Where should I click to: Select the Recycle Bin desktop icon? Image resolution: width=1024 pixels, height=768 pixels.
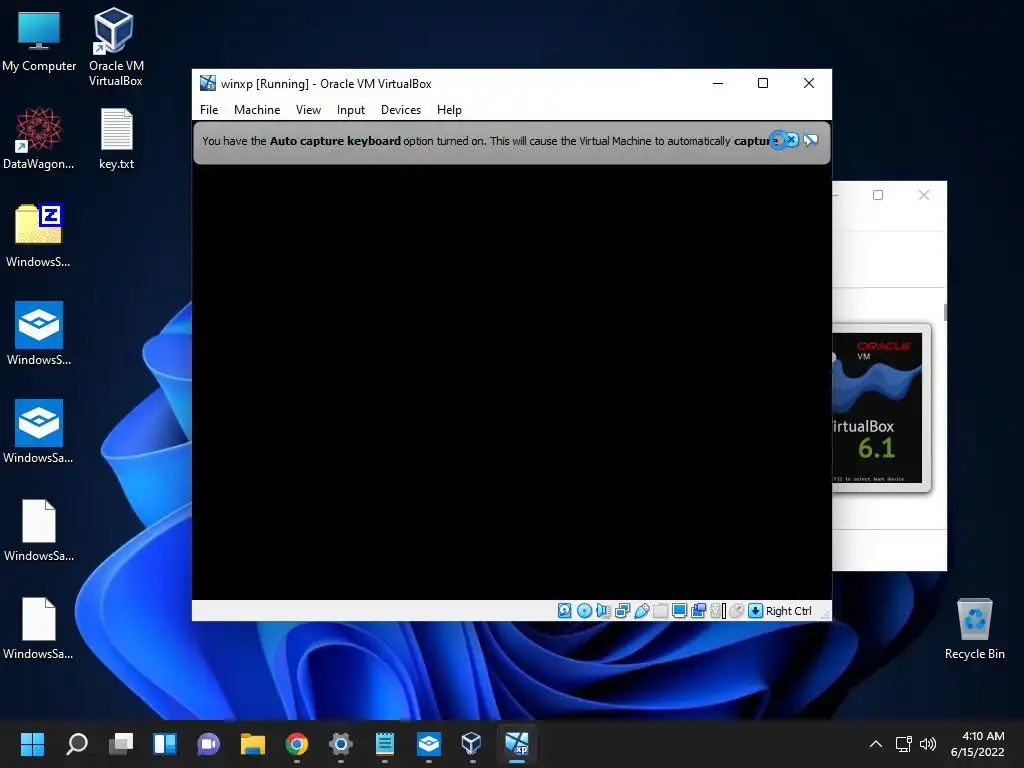coord(974,629)
